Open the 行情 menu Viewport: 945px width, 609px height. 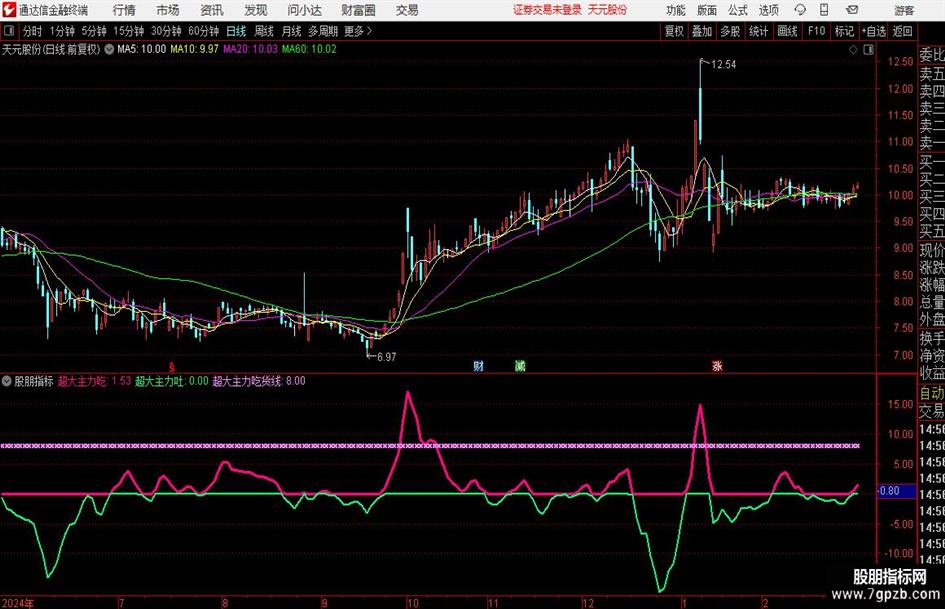pos(124,10)
